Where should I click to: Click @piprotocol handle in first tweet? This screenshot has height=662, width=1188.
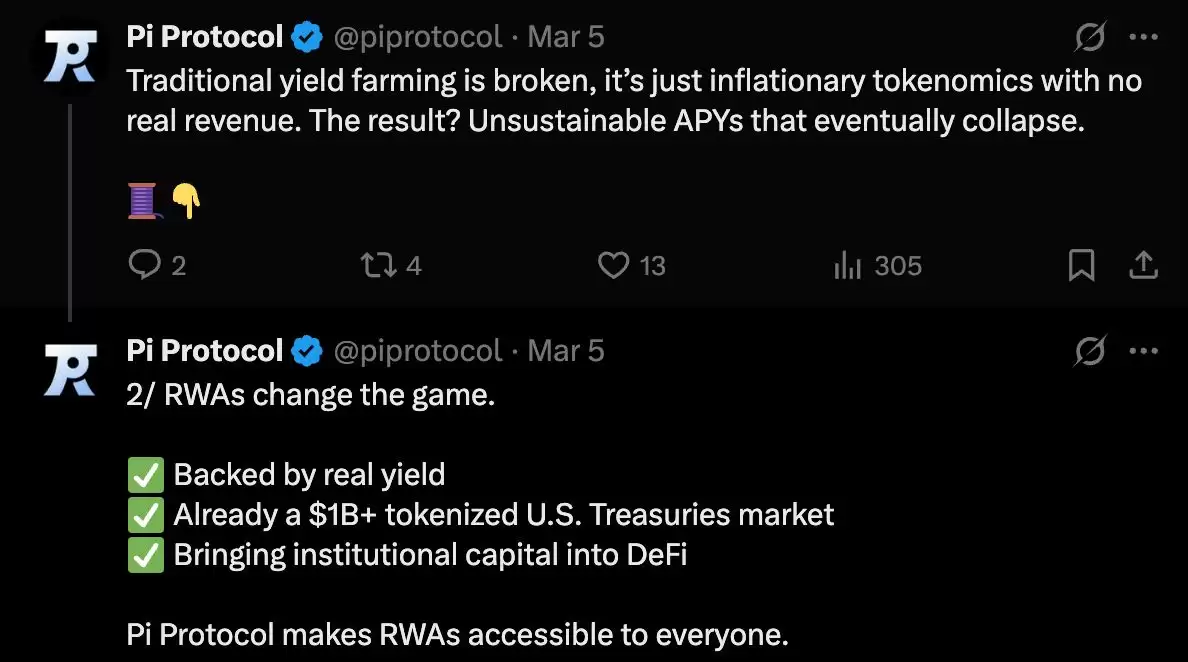click(x=416, y=37)
